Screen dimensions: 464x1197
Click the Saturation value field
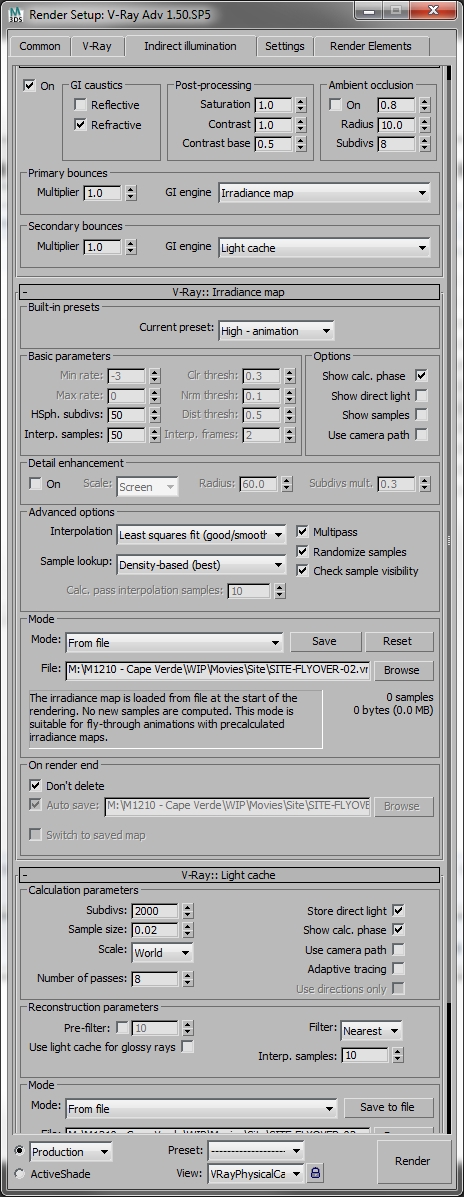tap(274, 105)
